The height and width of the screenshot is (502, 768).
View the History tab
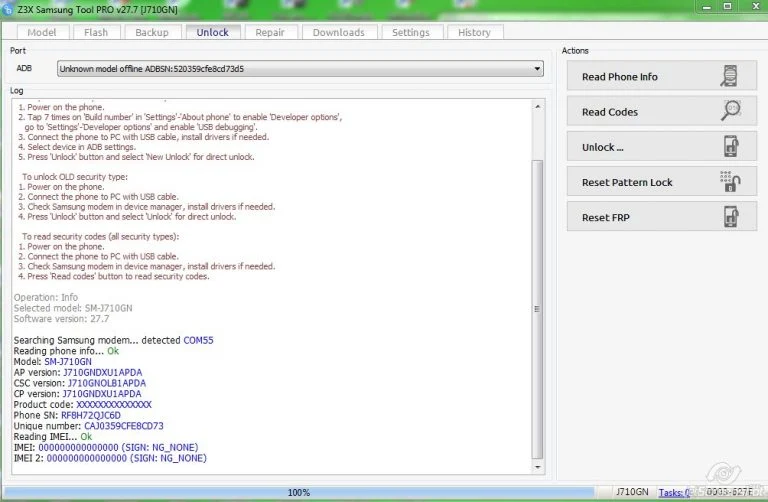point(474,32)
